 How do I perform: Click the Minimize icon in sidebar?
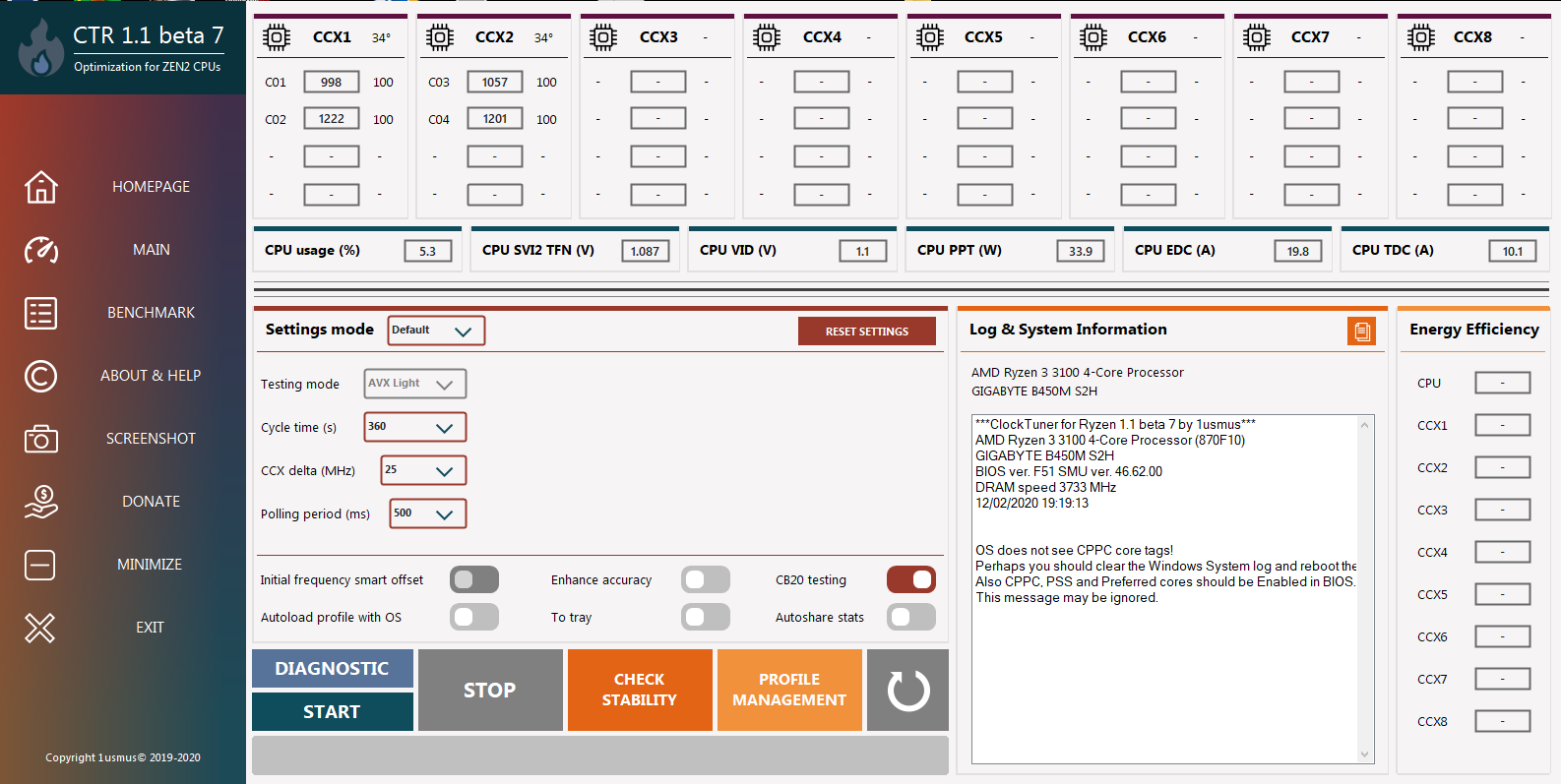tap(40, 565)
